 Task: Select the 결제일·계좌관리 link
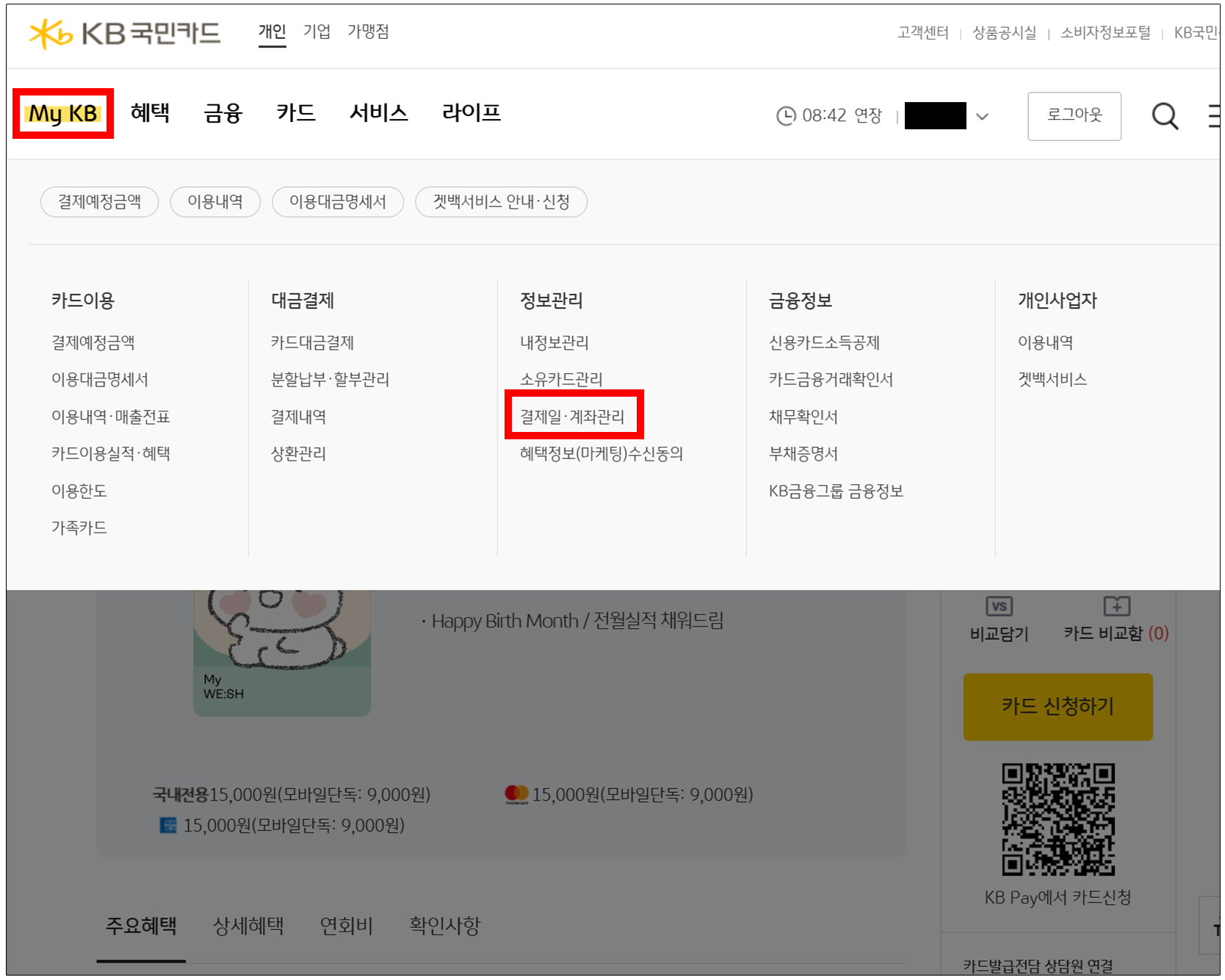(572, 417)
